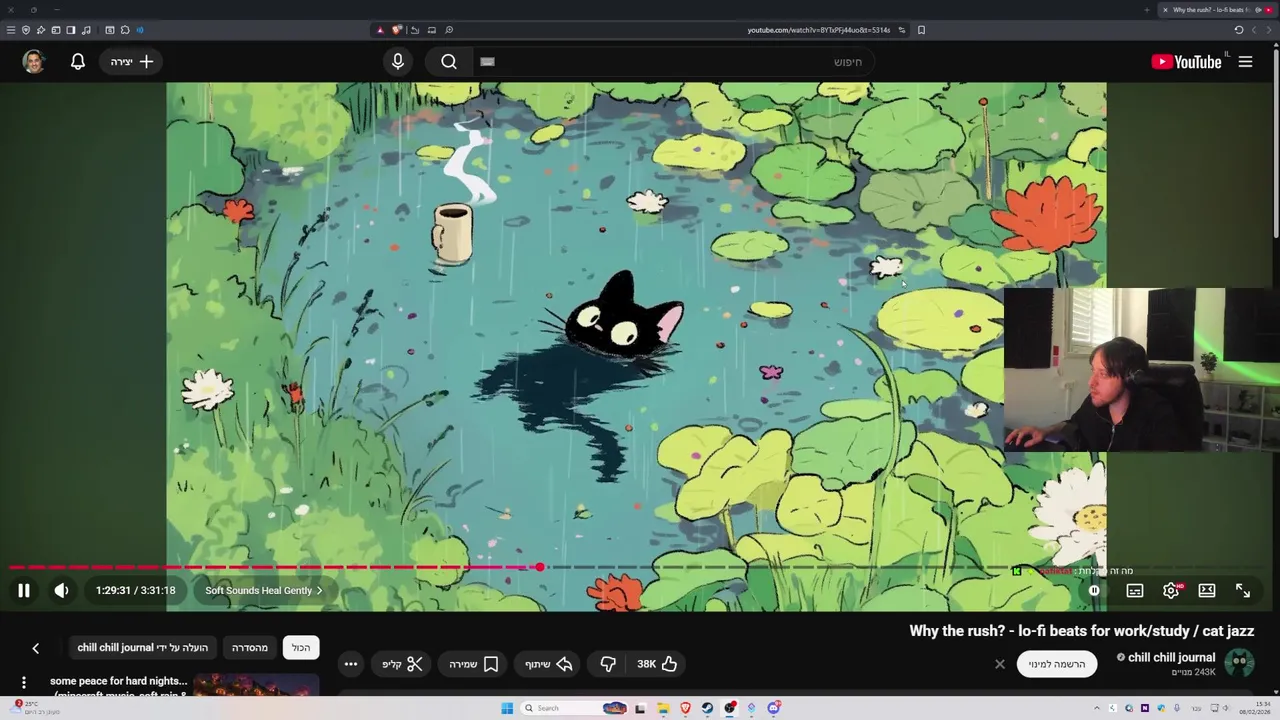
Task: Open the Brave Shields lion icon
Action: 397,30
